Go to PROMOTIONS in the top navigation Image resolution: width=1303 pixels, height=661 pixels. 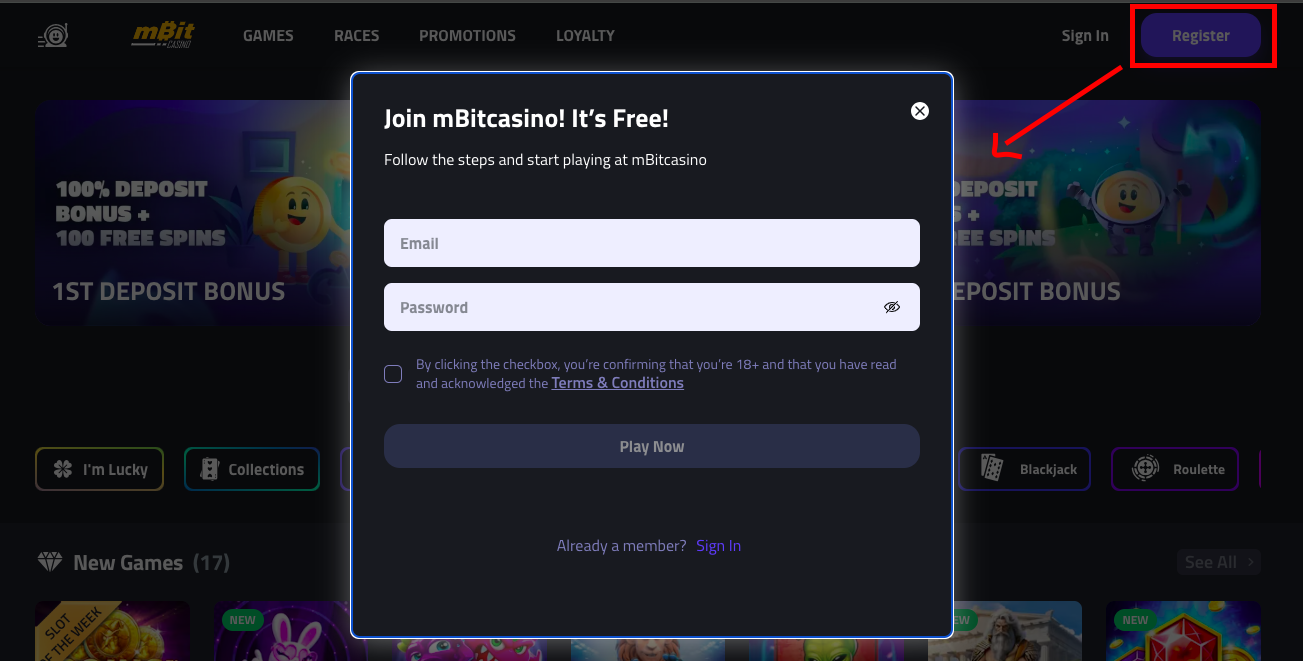[467, 36]
